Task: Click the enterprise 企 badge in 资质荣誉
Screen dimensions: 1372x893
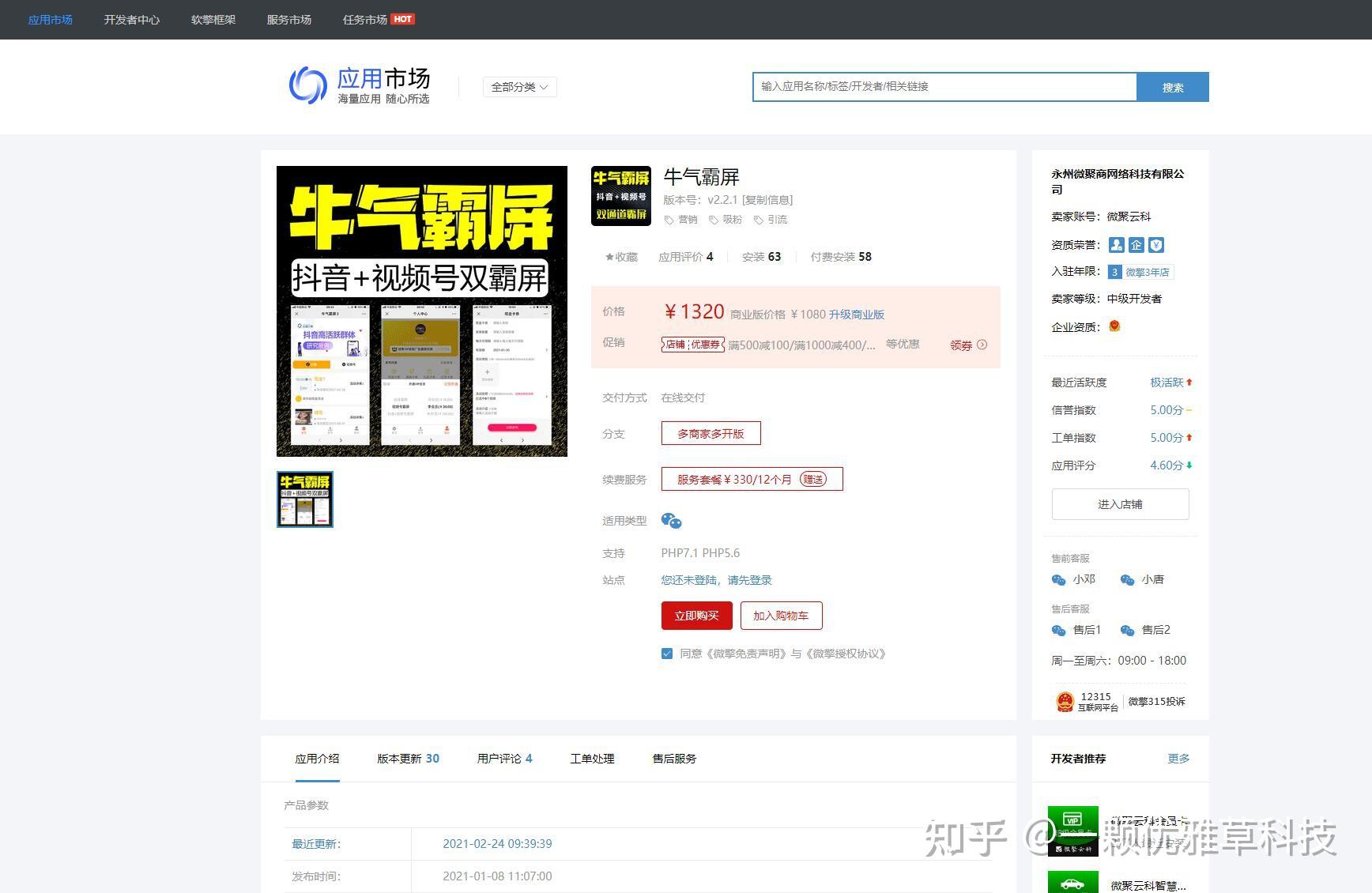Action: tap(1136, 245)
